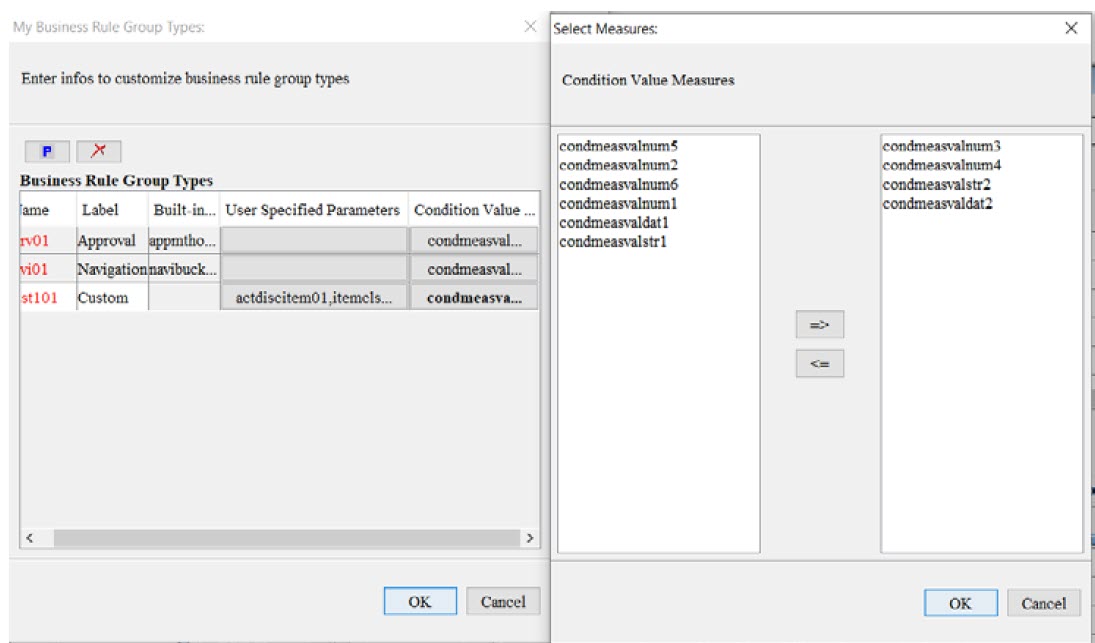
Task: Click the User Specified Parameters column header
Action: pyautogui.click(x=313, y=209)
